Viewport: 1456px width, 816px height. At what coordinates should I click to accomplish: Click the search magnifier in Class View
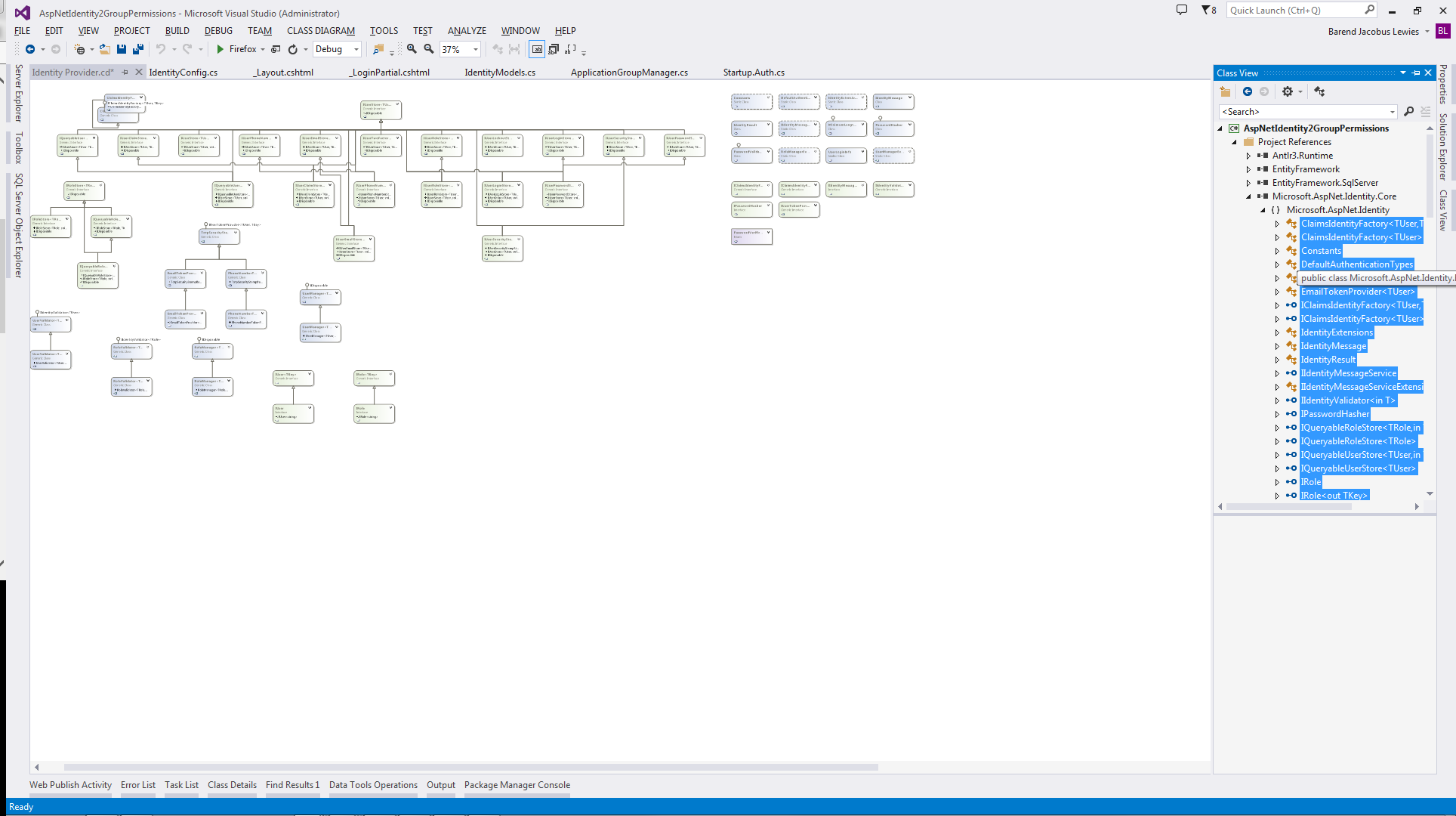1409,112
